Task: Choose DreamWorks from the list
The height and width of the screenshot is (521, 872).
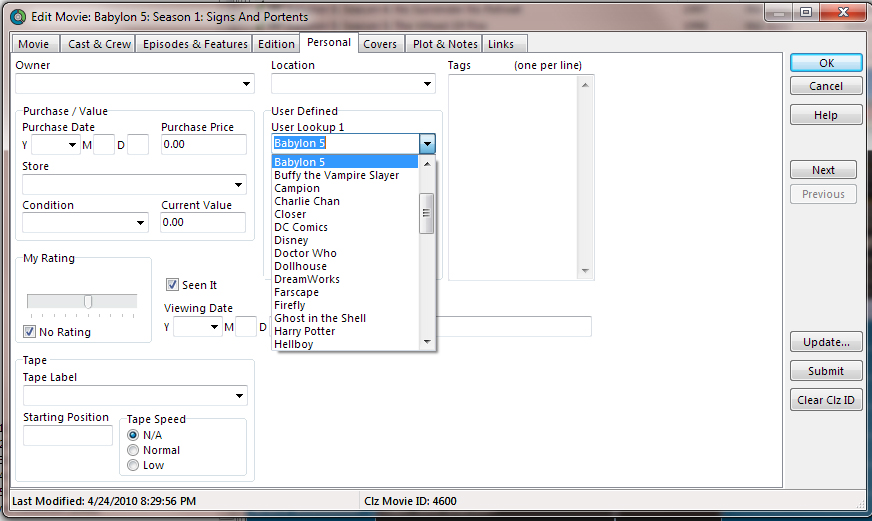Action: tap(345, 279)
